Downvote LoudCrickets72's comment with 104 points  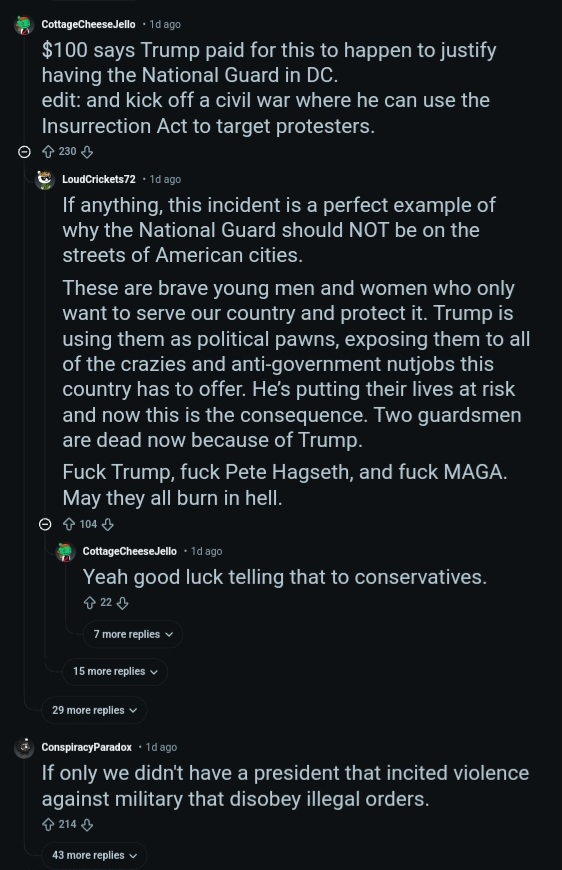coord(108,524)
